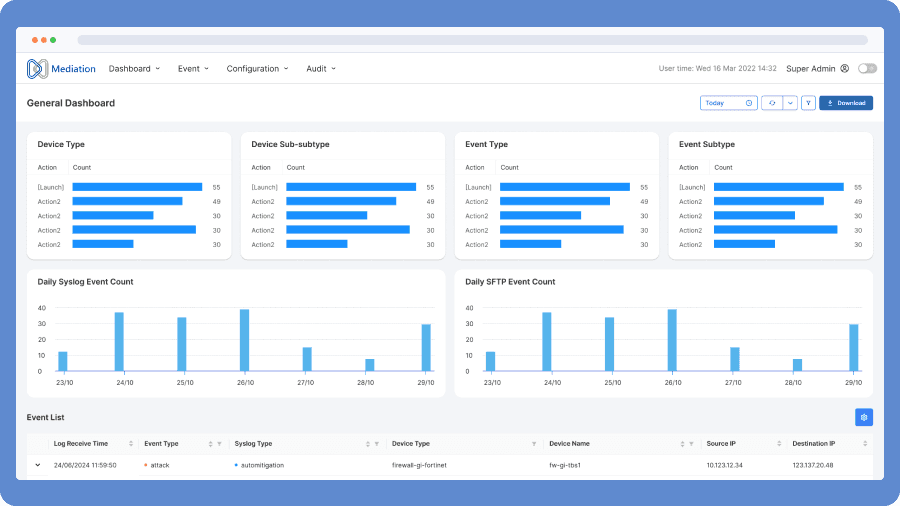Open the Configuration menu
Image resolution: width=900 pixels, height=506 pixels.
tap(257, 69)
